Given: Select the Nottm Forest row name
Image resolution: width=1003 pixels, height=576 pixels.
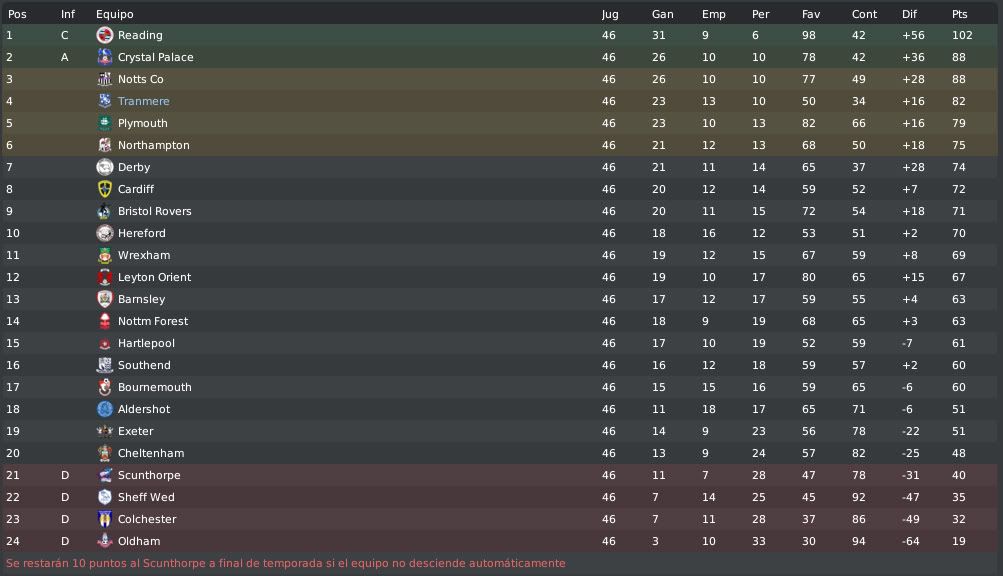Looking at the screenshot, I should pyautogui.click(x=153, y=321).
